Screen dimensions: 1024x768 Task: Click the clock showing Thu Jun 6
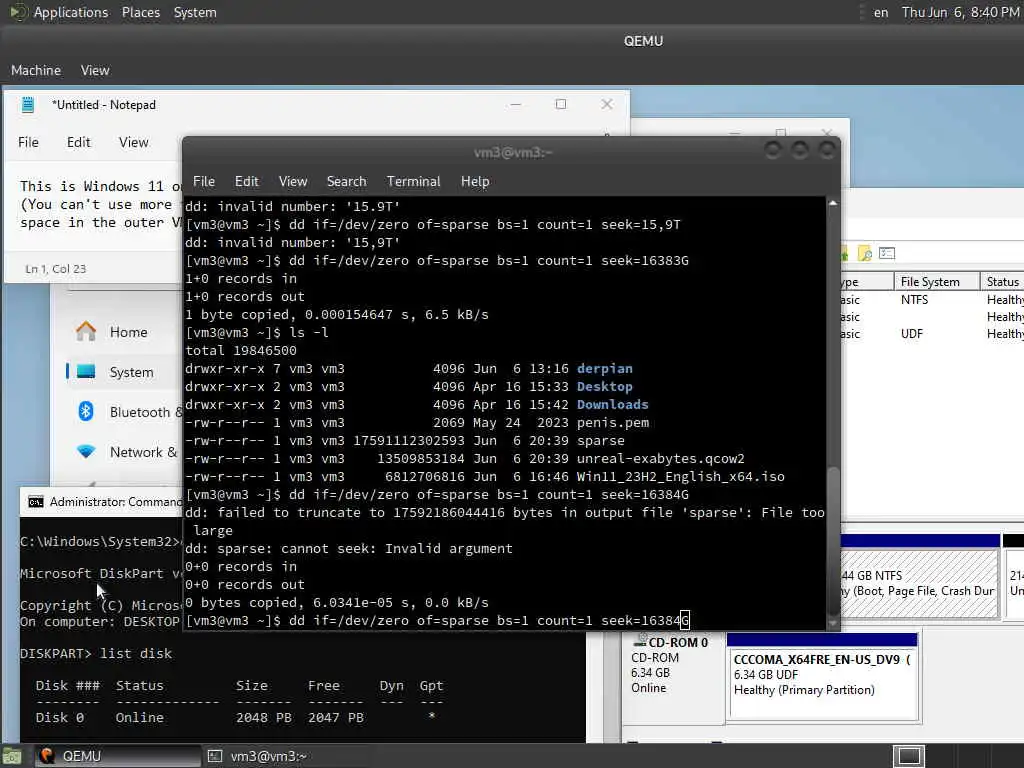click(x=960, y=12)
